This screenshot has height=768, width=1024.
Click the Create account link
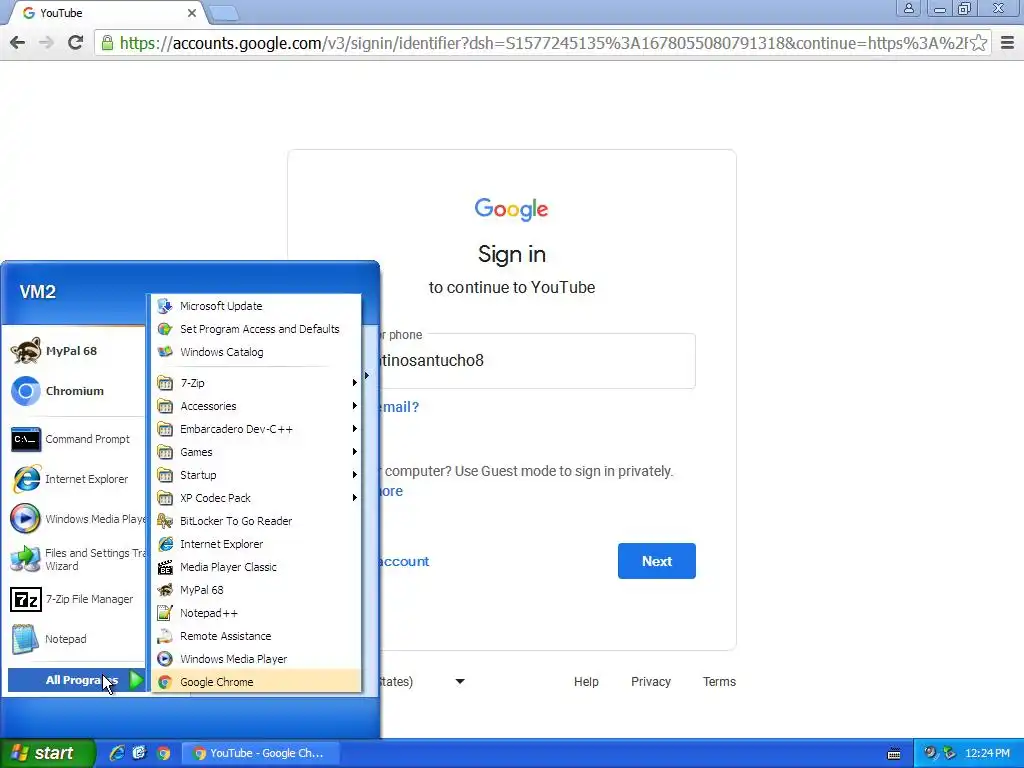coord(404,562)
